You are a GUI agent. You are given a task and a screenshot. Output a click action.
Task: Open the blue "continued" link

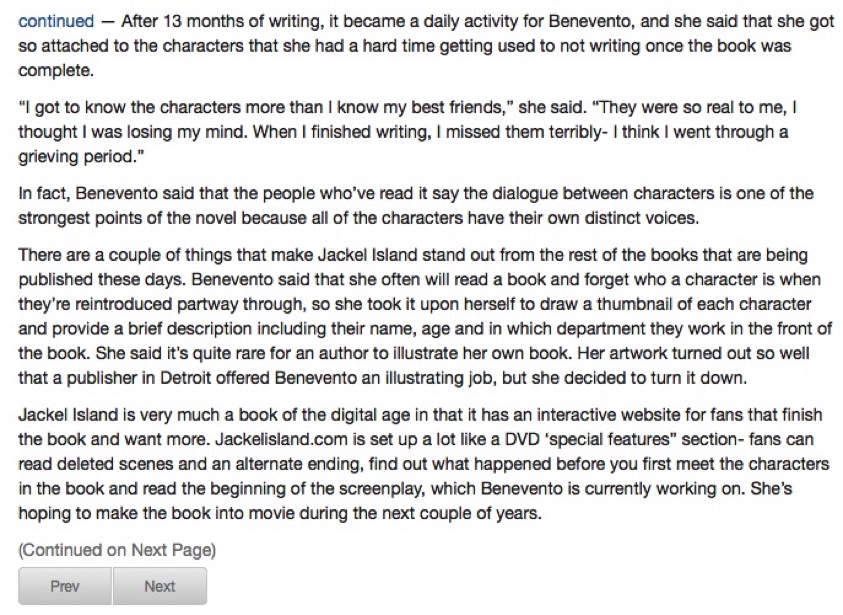click(x=56, y=22)
